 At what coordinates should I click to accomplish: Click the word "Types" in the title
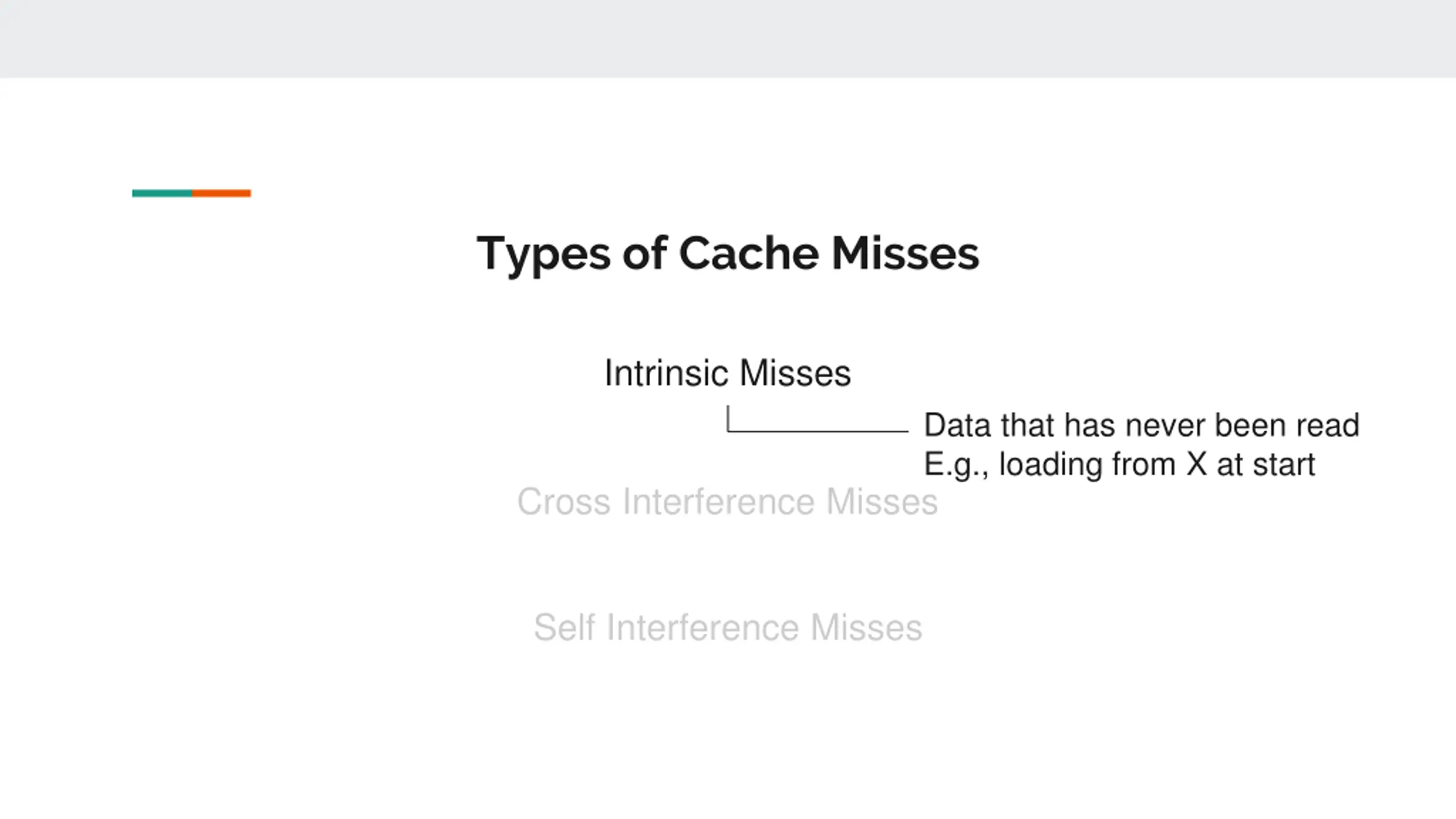pyautogui.click(x=544, y=254)
